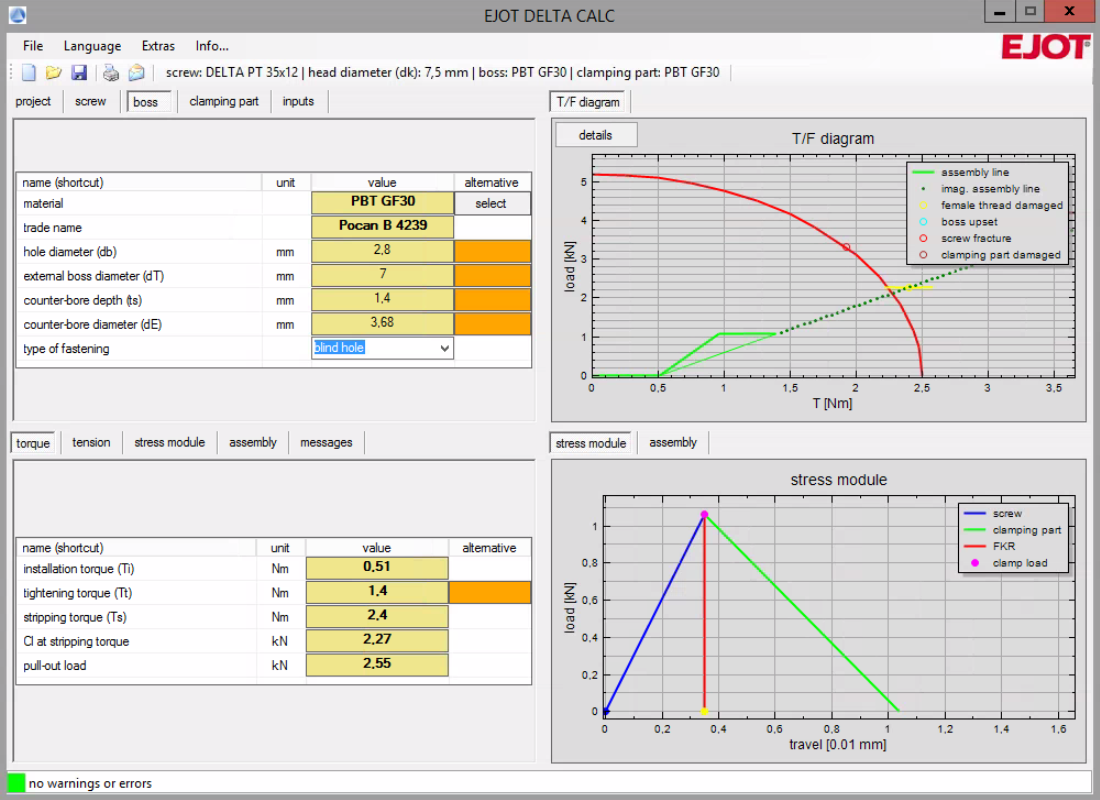Screen dimensions: 1100x800
Task: Show T/F diagram details
Action: tap(596, 135)
